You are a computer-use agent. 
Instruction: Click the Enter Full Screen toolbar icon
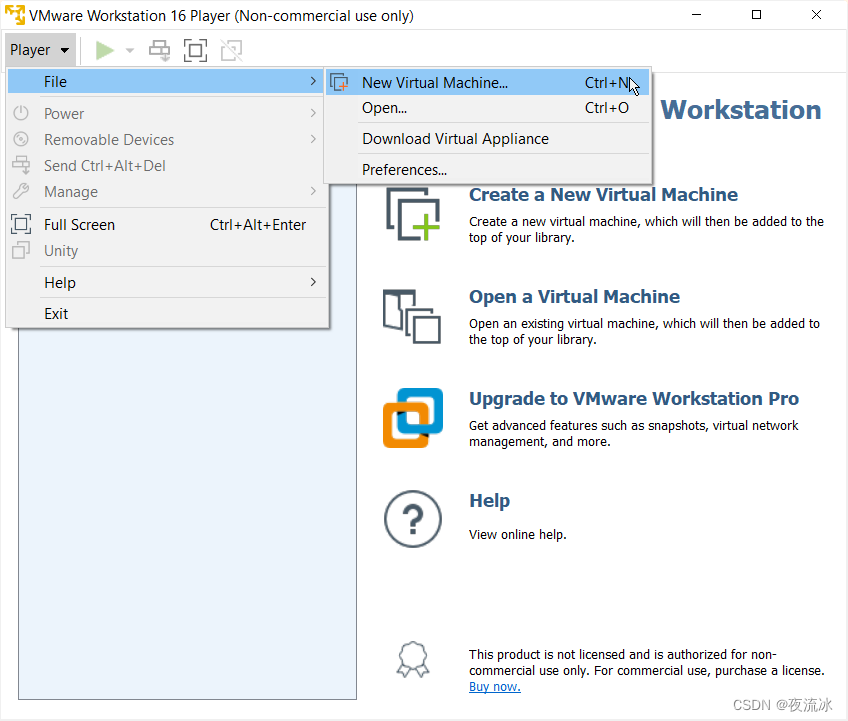(195, 50)
